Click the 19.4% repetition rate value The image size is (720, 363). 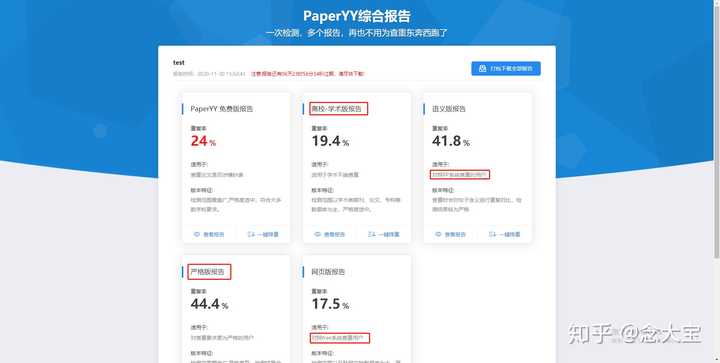[x=330, y=141]
